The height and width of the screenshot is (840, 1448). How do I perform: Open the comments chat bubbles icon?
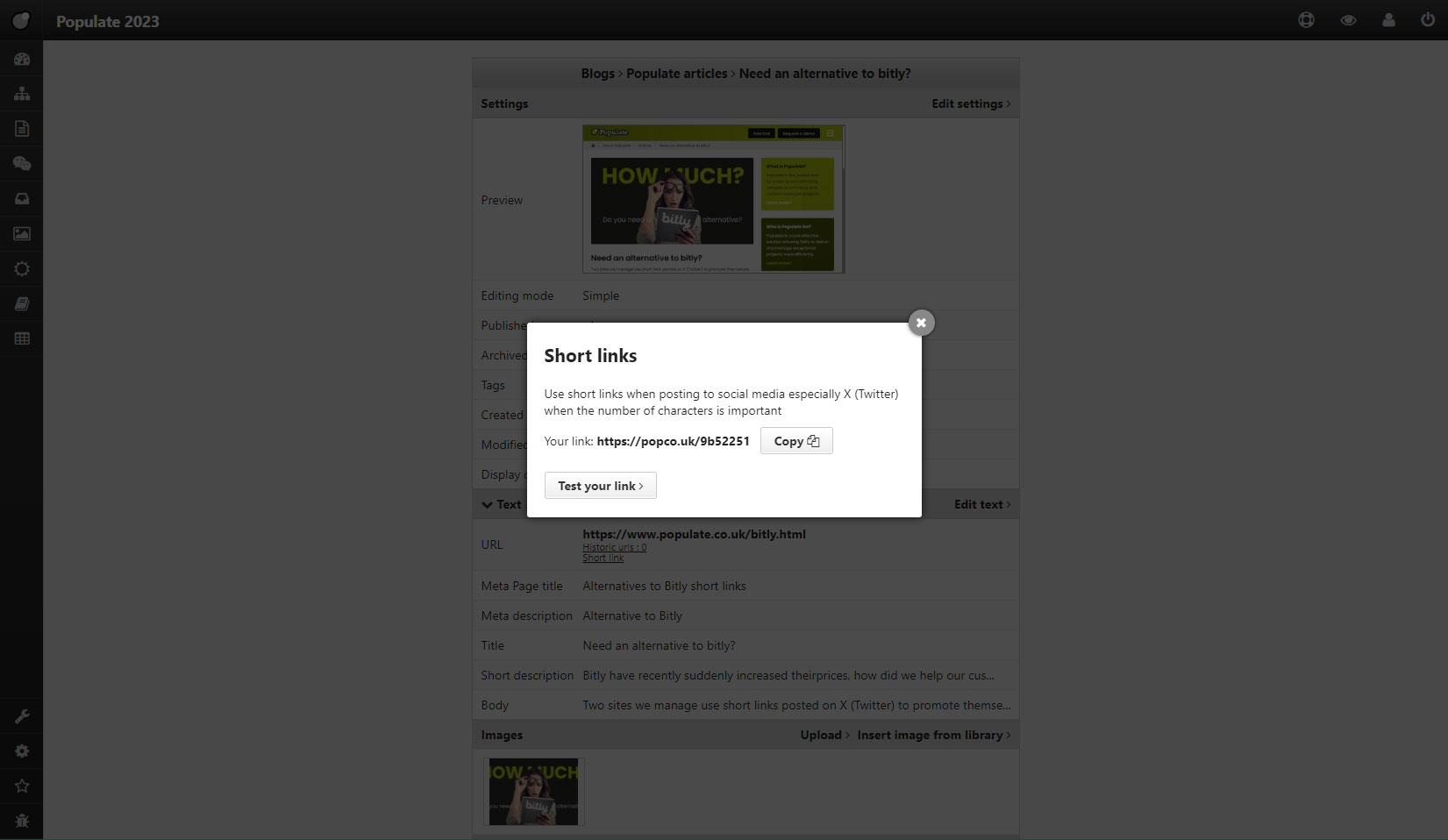[22, 164]
